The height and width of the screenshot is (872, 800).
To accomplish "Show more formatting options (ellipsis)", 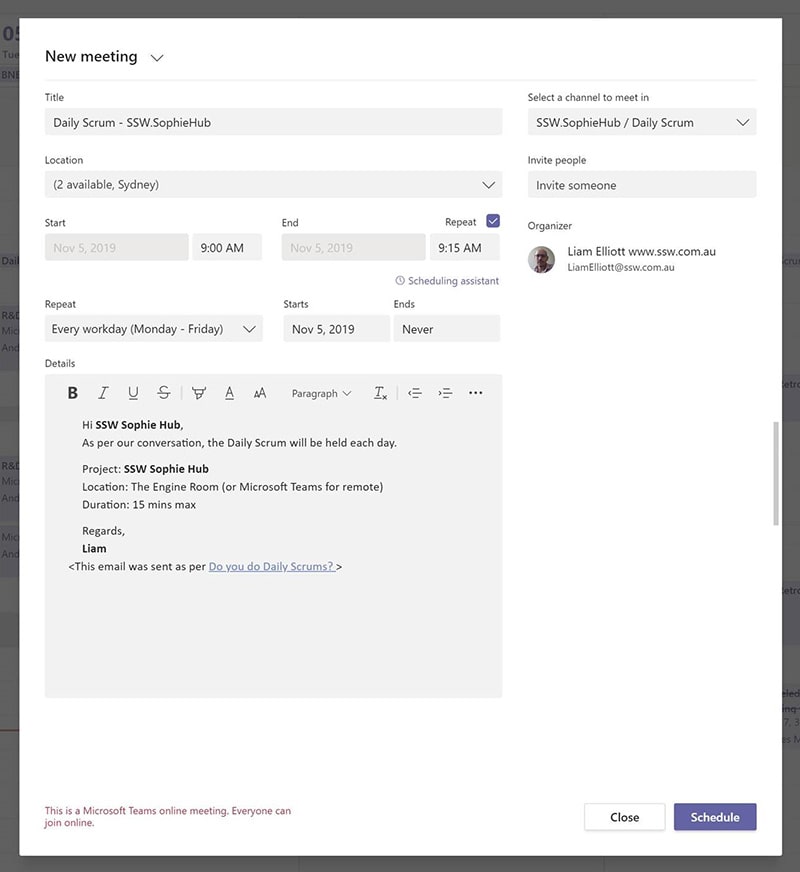I will tap(476, 393).
